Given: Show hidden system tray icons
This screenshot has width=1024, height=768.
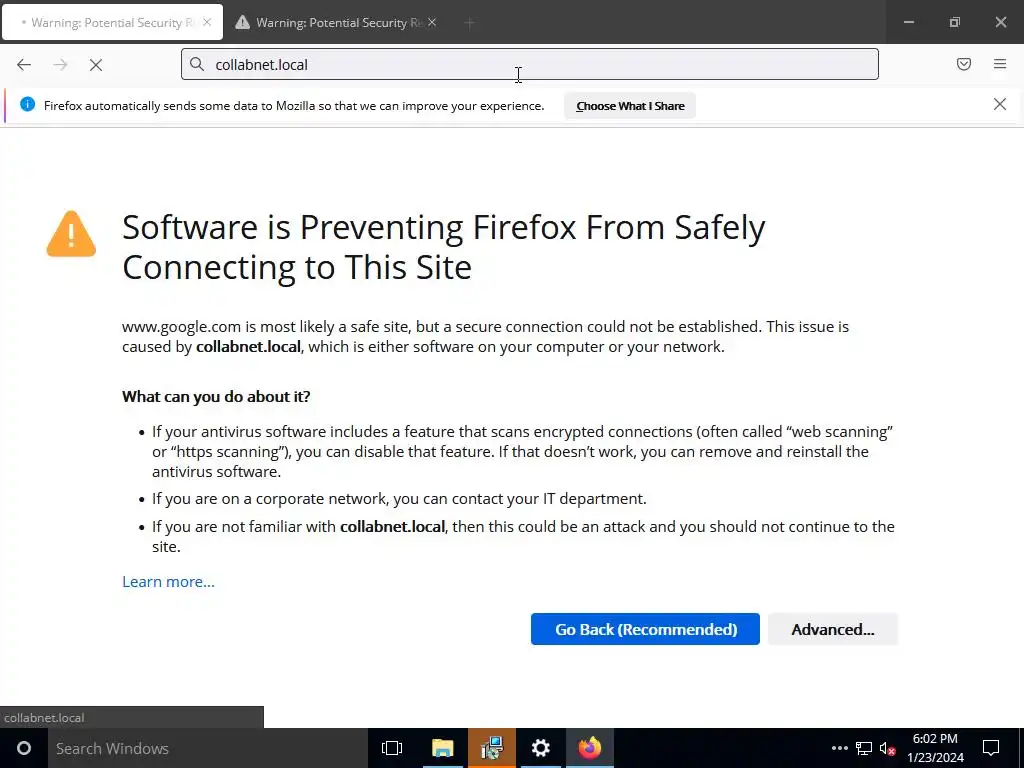Looking at the screenshot, I should tap(839, 748).
